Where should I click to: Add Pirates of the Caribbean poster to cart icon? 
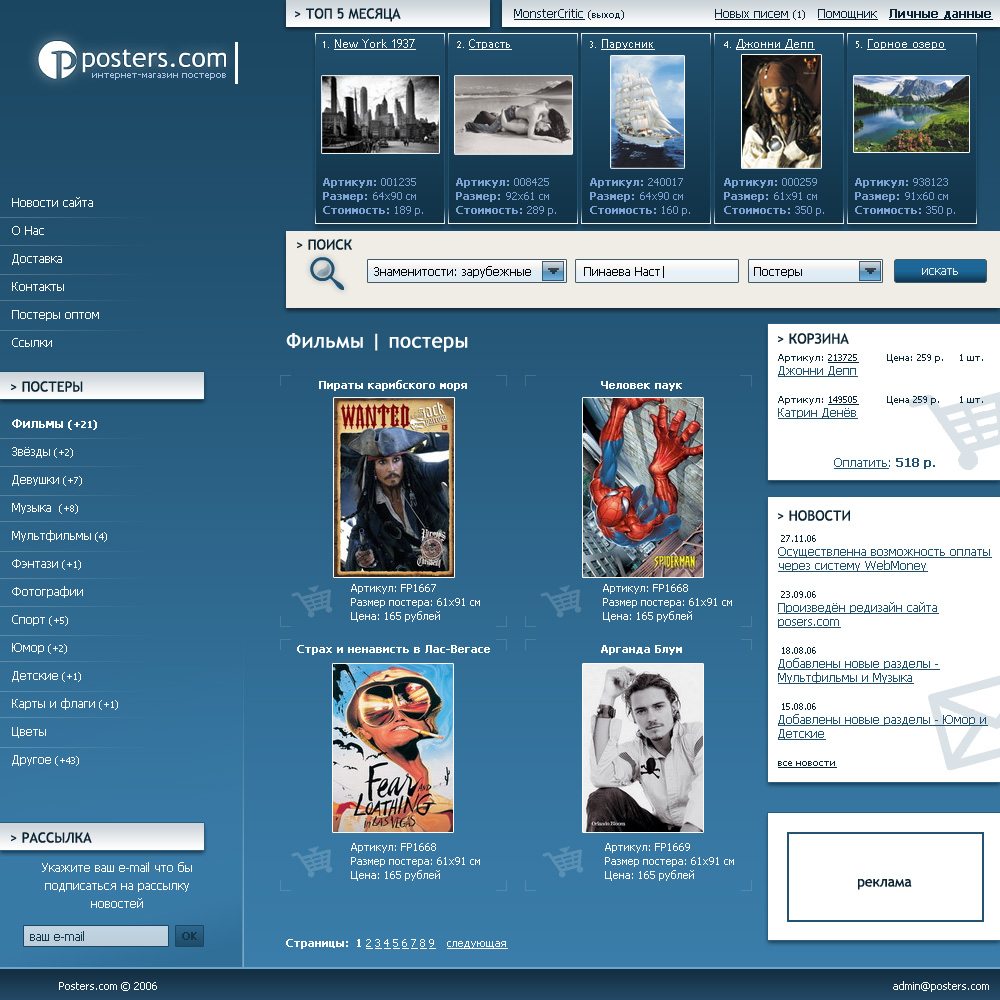pos(312,603)
